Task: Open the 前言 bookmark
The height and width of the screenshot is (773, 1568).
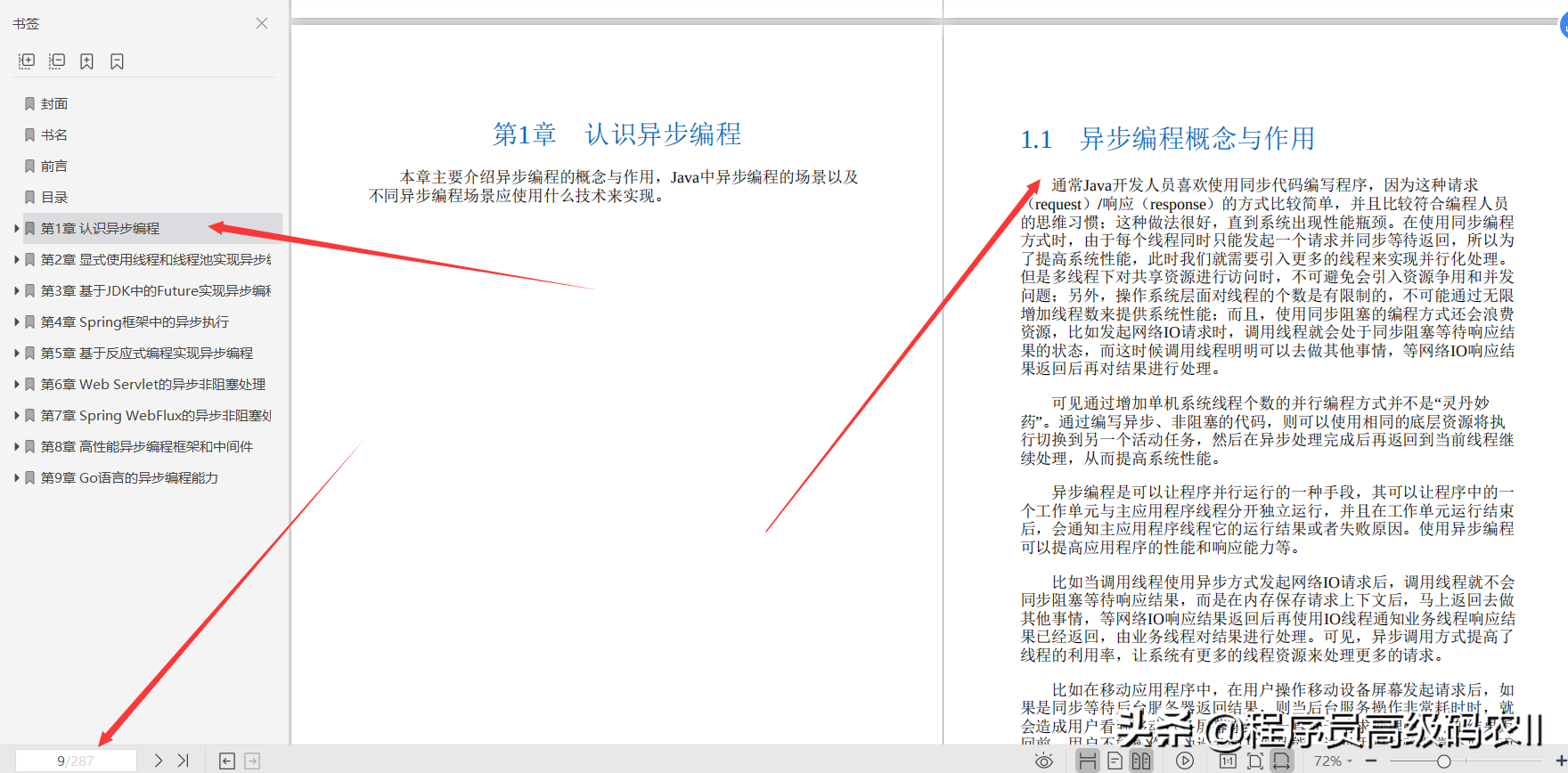Action: (54, 167)
